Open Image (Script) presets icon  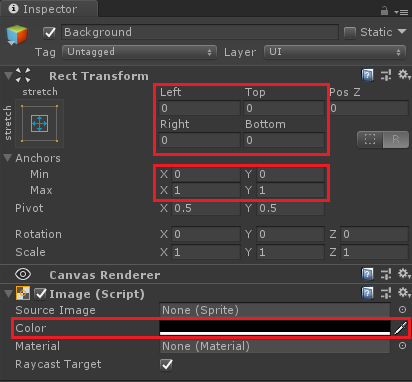click(386, 293)
